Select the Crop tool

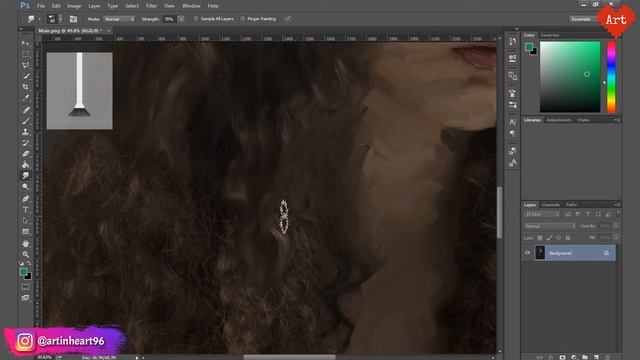(25, 87)
